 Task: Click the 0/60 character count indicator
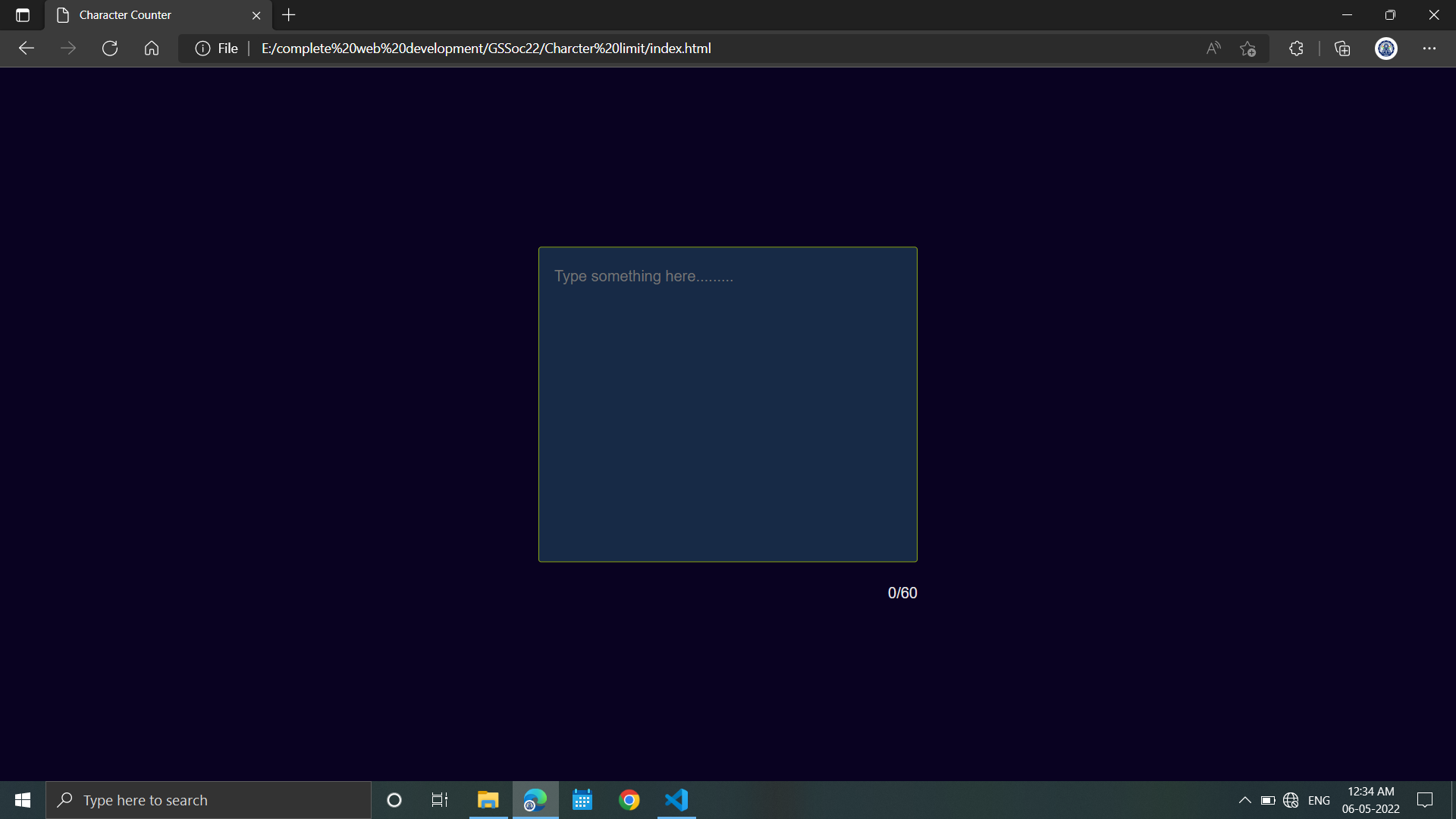(902, 592)
